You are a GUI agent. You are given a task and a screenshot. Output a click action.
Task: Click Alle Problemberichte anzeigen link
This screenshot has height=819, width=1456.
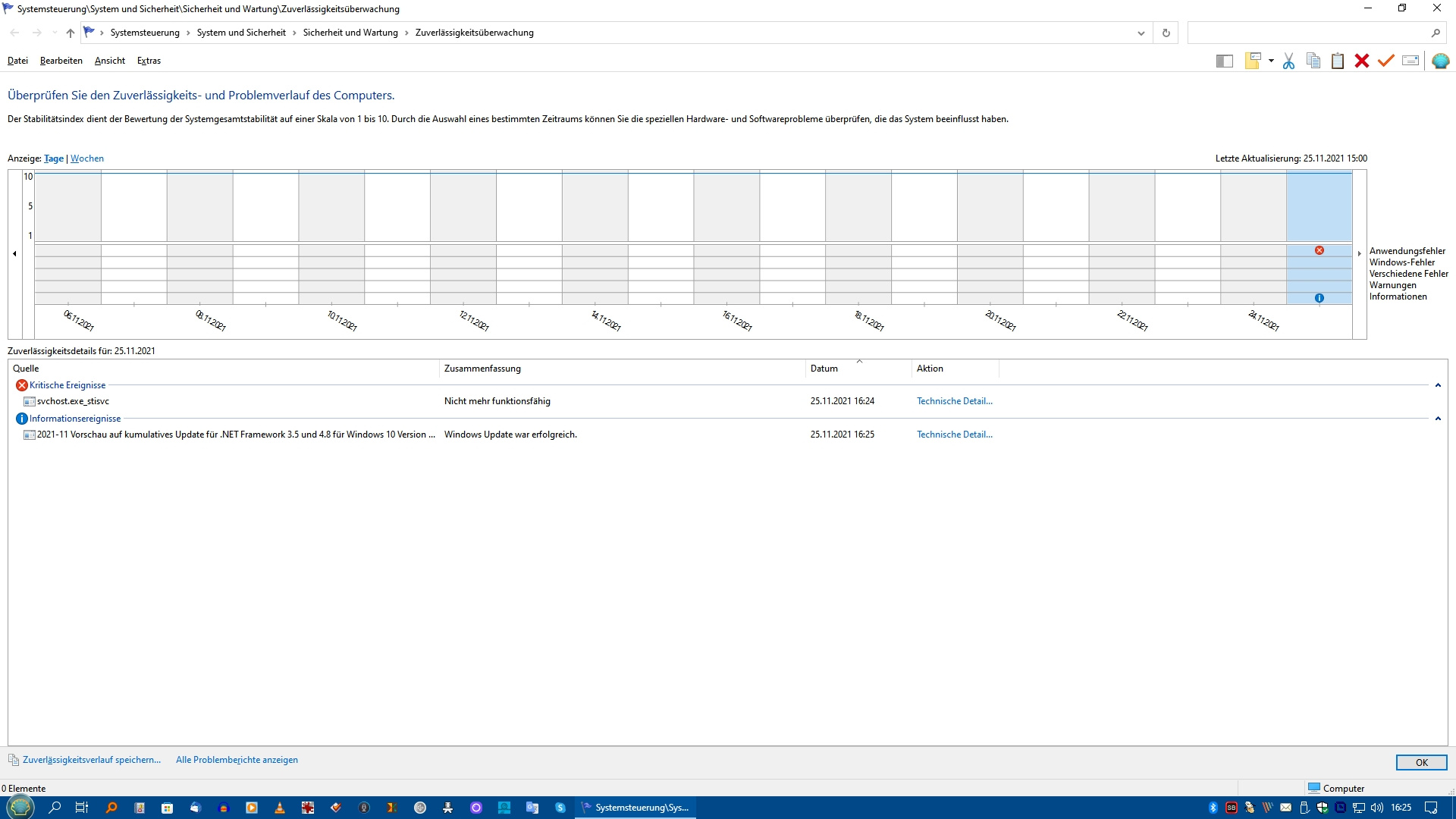(237, 760)
